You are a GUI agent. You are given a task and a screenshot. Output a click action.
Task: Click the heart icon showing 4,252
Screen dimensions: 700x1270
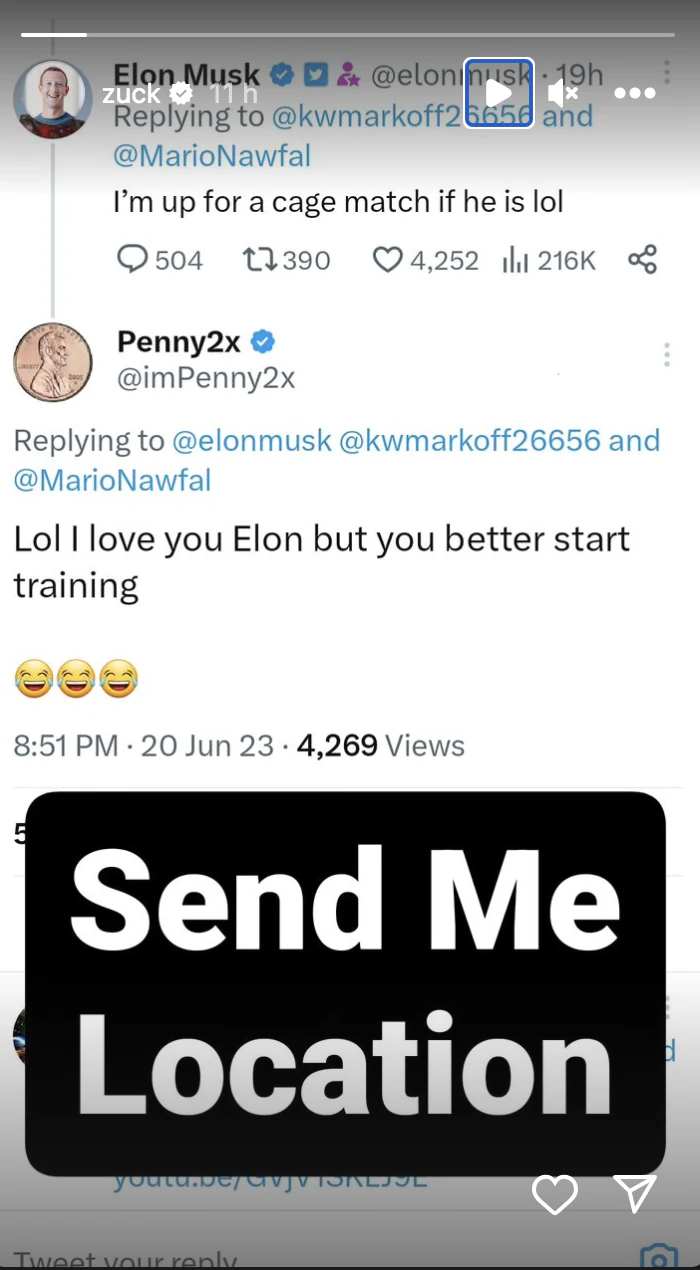(387, 260)
